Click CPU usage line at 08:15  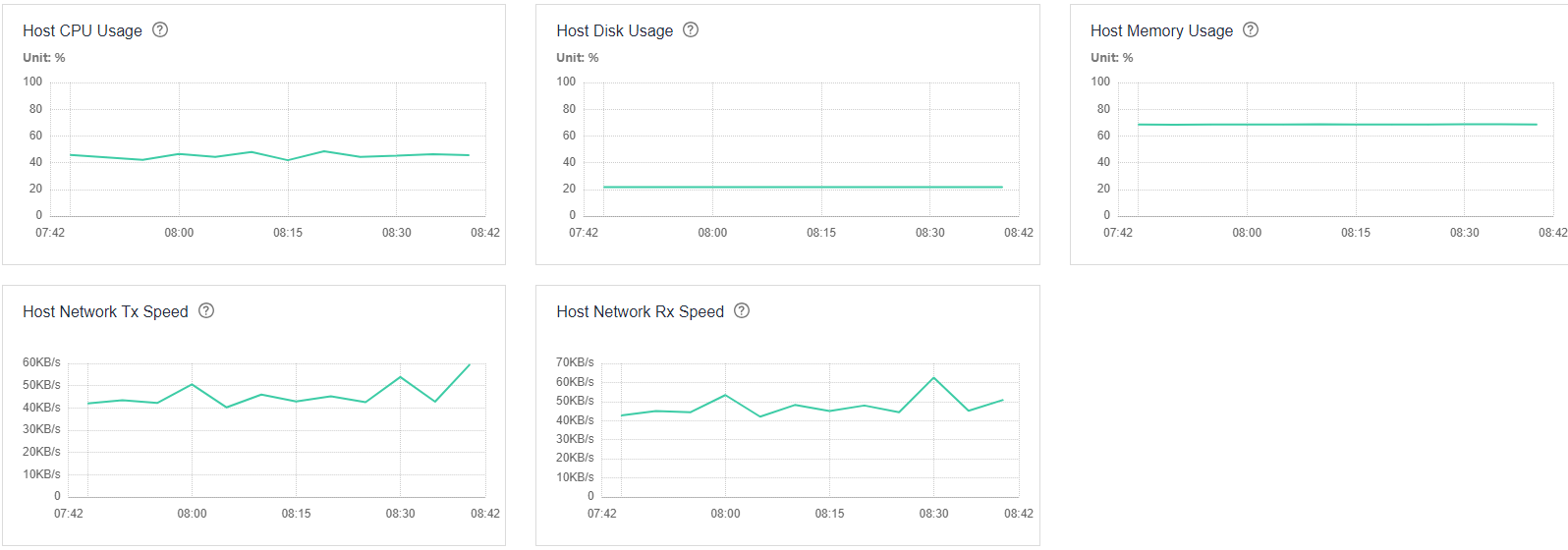288,160
